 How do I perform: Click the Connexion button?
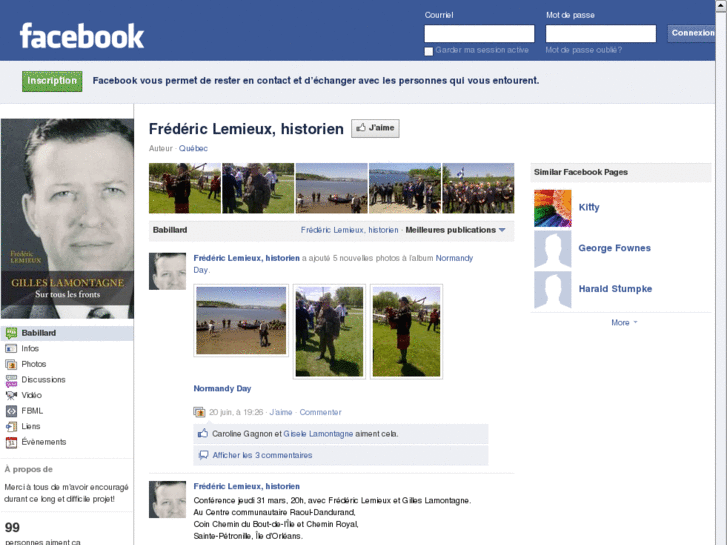[692, 33]
